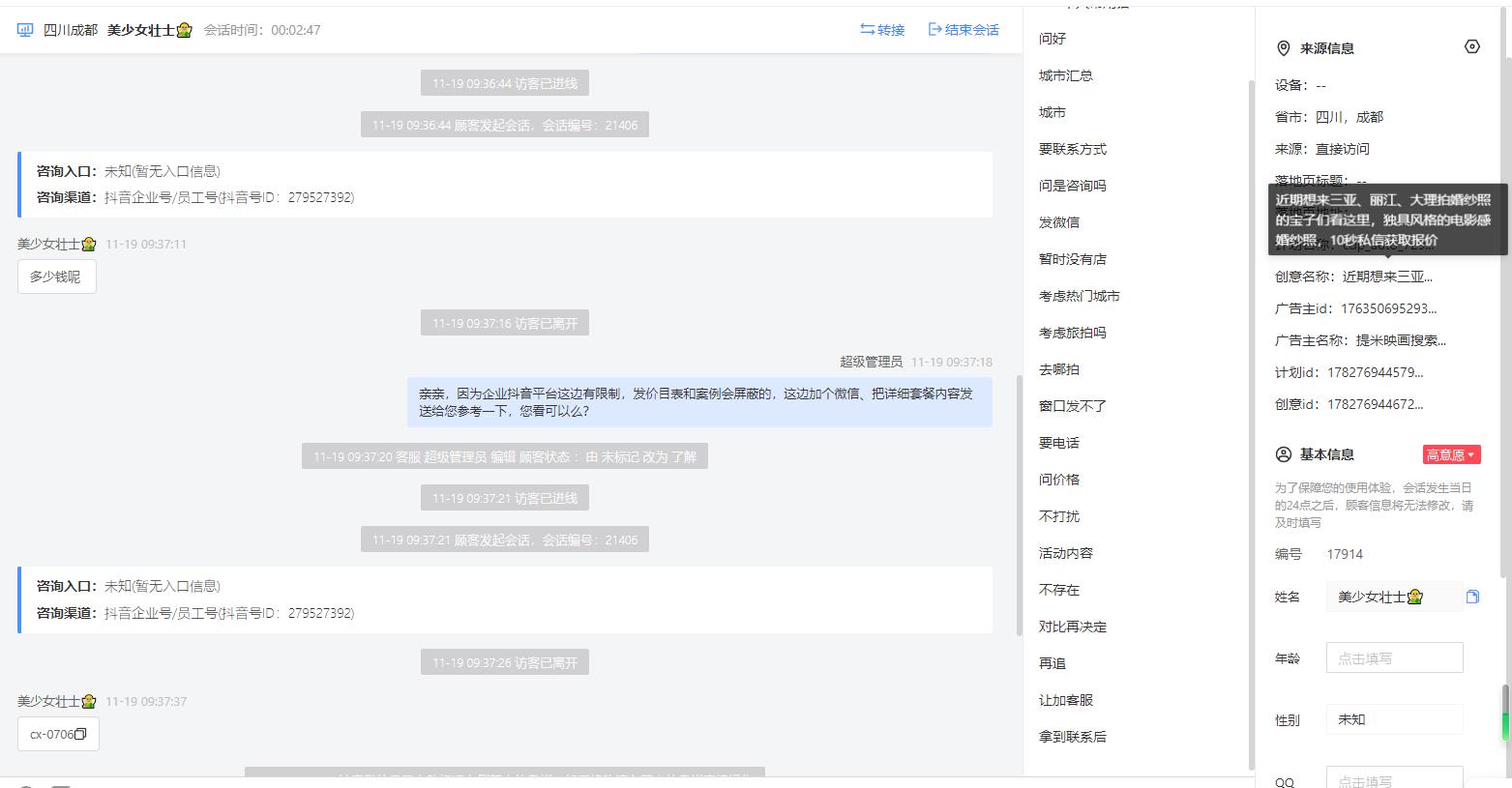Select quick reply 不存在
Screen dimensions: 1512x788
pyautogui.click(x=1059, y=590)
